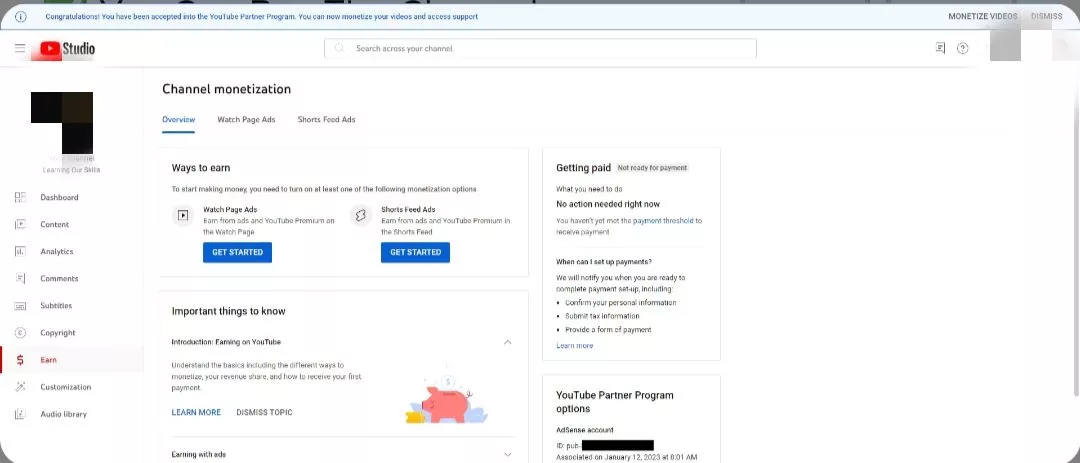The image size is (1080, 463).
Task: Click the Shorts Feed Ads icon
Action: coord(360,216)
